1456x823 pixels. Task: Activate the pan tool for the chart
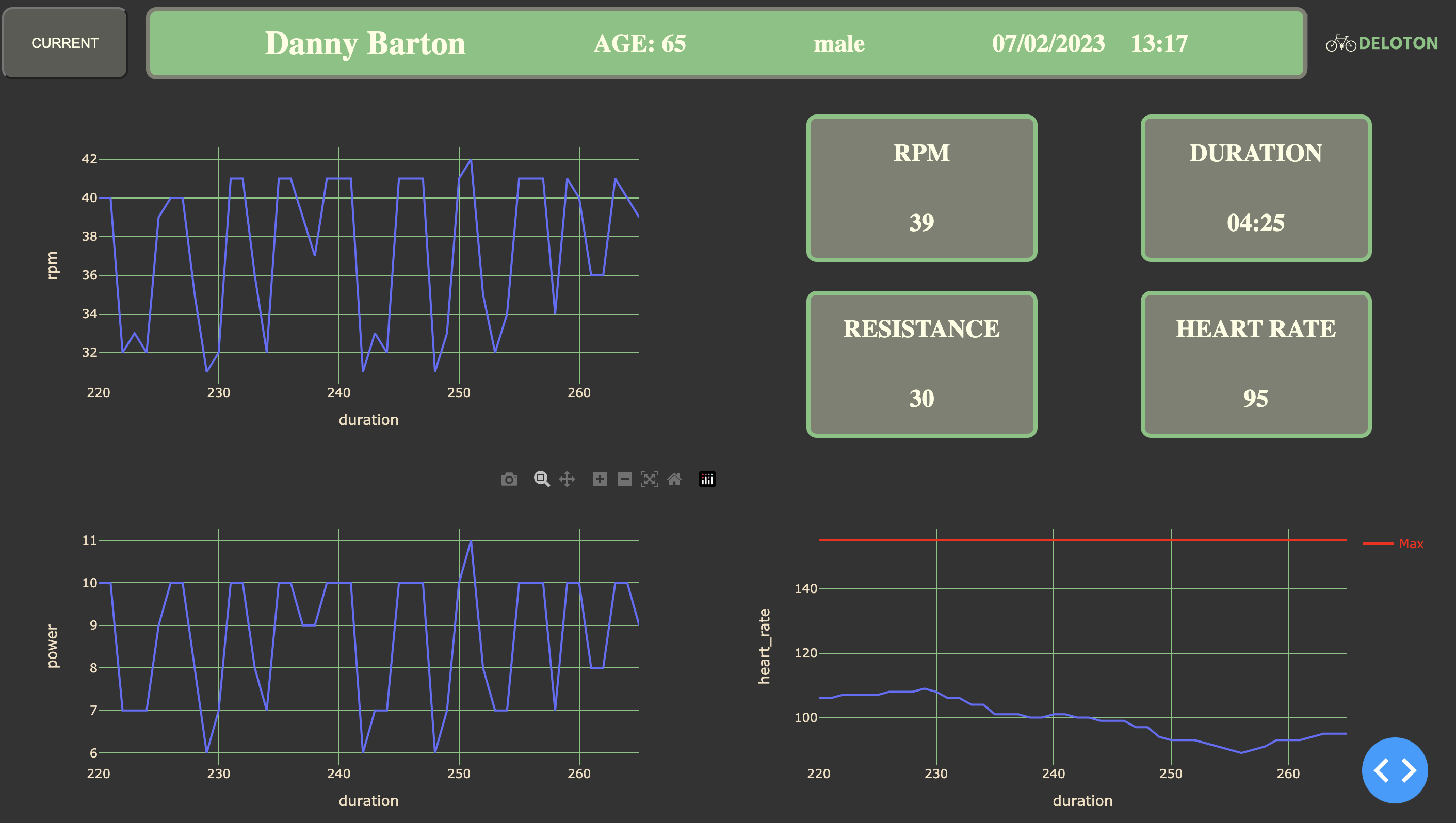click(567, 479)
